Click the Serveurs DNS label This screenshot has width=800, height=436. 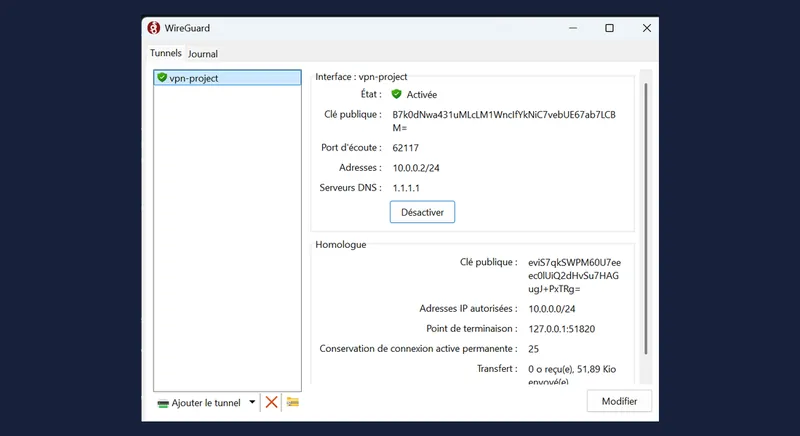351,188
